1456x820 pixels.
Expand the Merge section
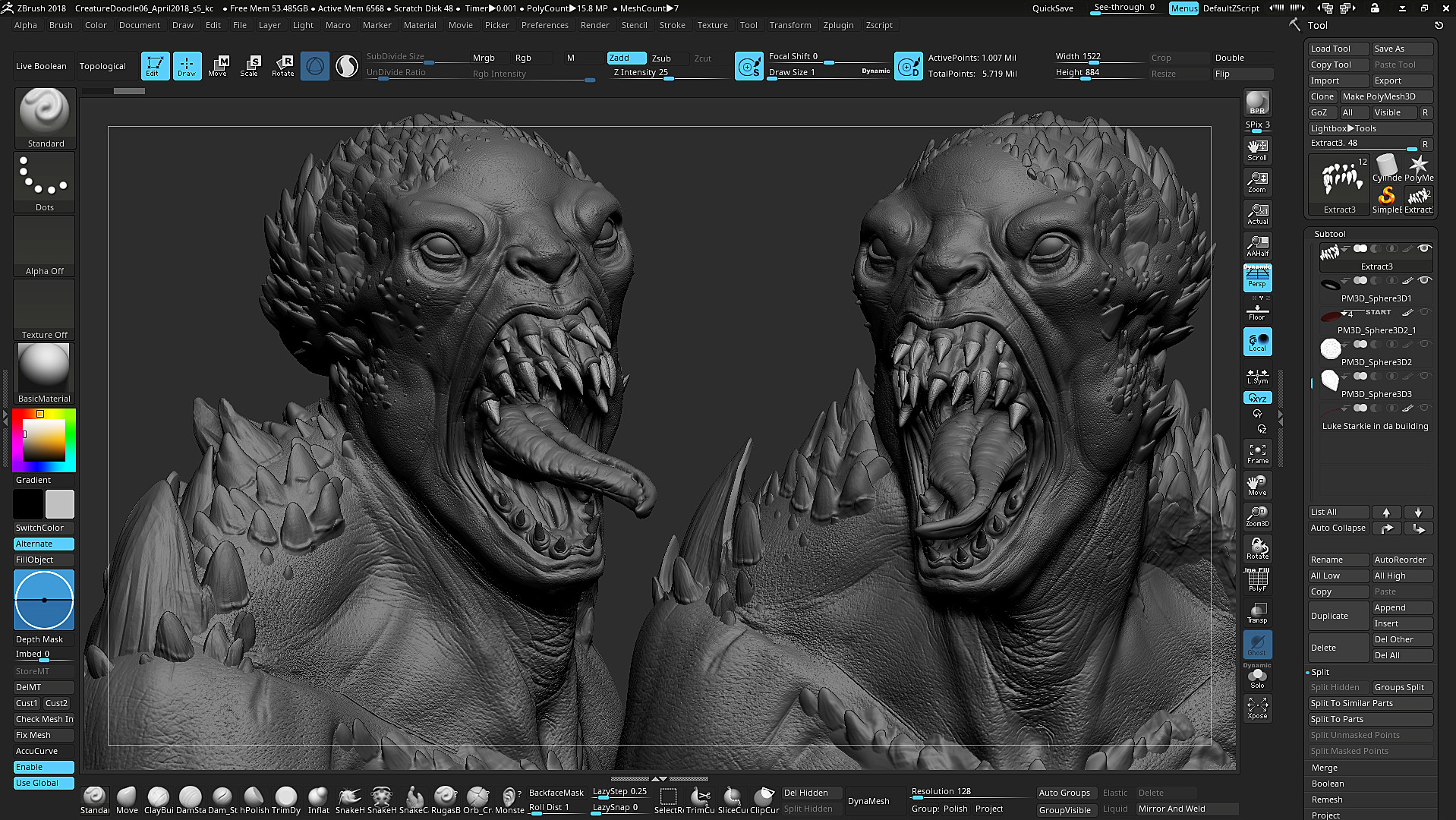[x=1324, y=768]
